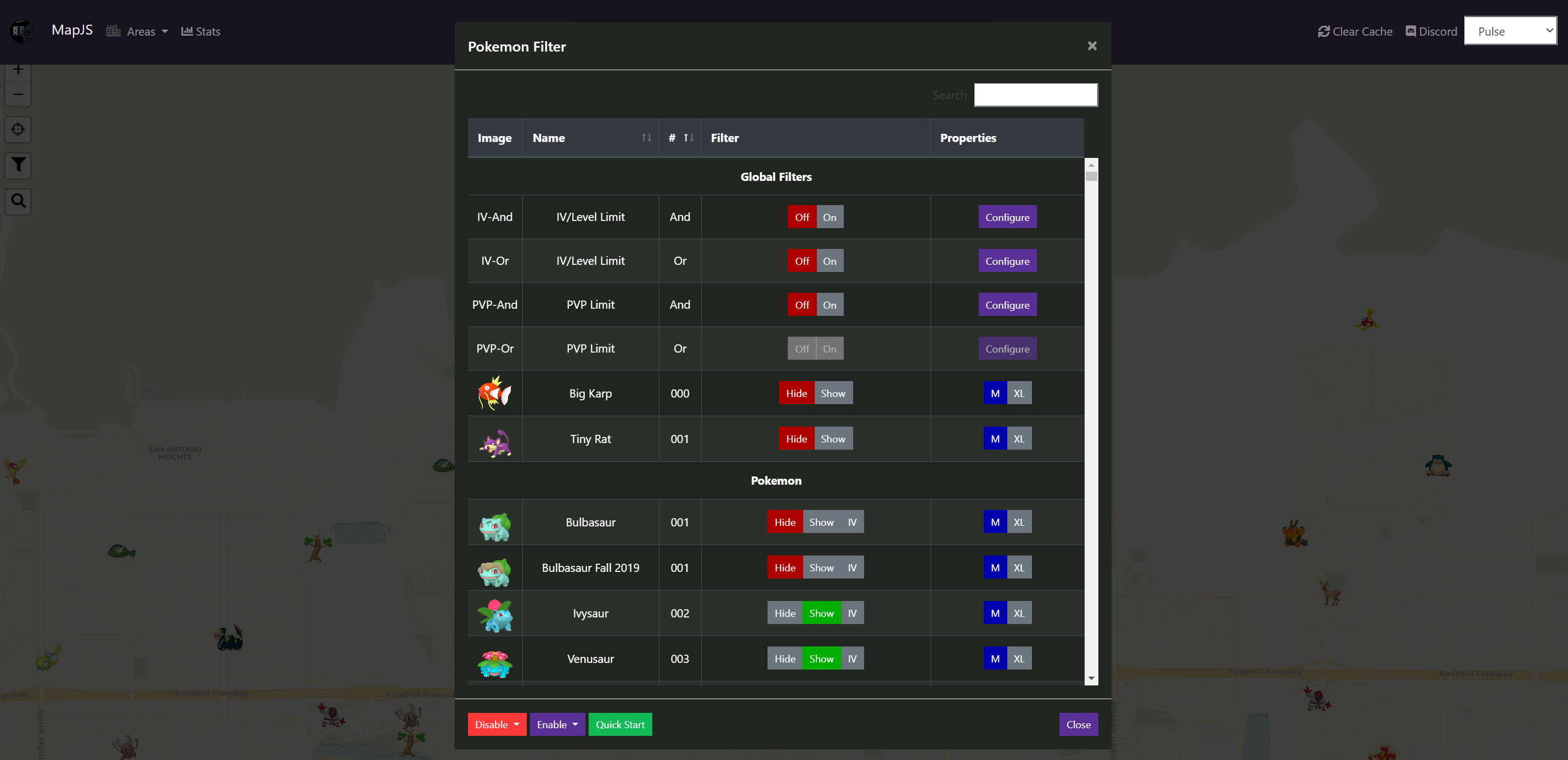Click the MapJS logo avatar

tap(22, 31)
